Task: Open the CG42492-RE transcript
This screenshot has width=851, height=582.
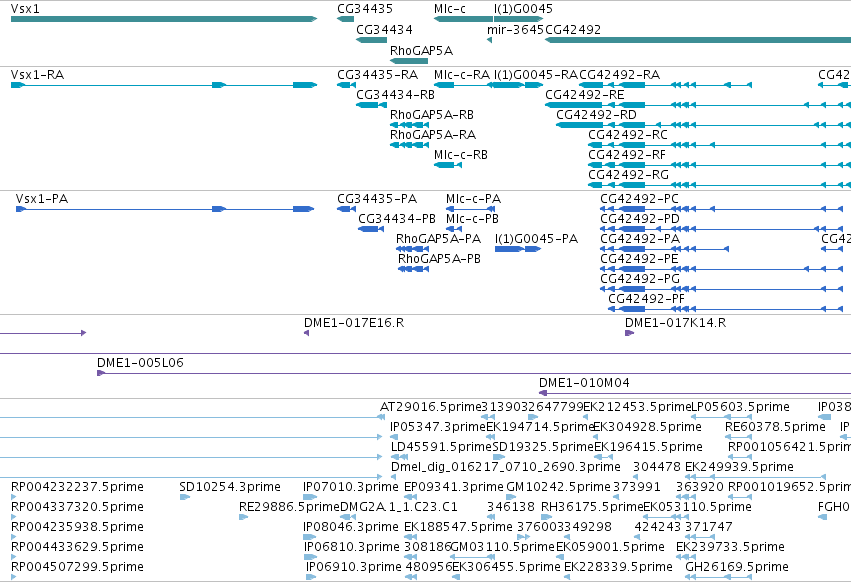Action: point(698,105)
